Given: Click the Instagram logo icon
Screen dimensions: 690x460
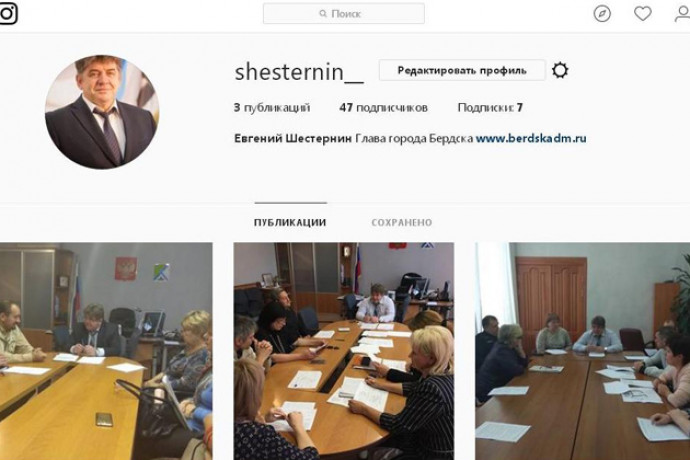Looking at the screenshot, I should (x=7, y=13).
